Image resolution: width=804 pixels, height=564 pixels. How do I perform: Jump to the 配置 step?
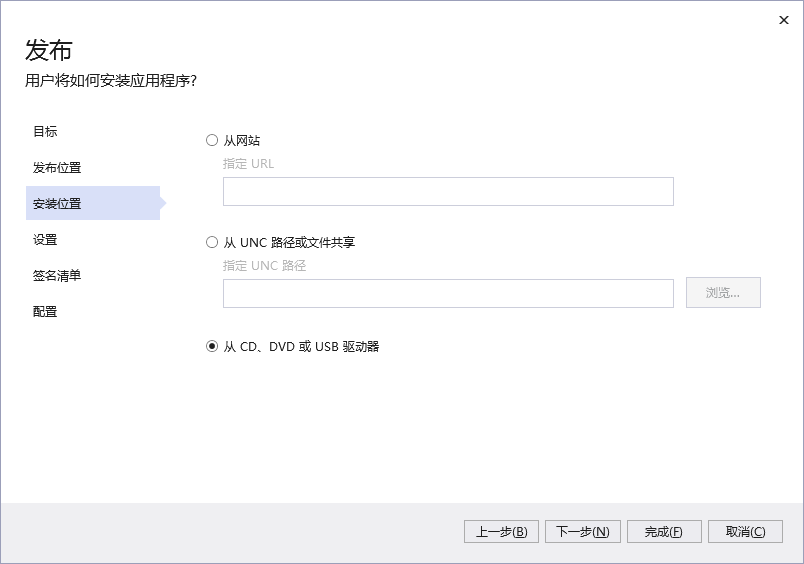(x=45, y=312)
